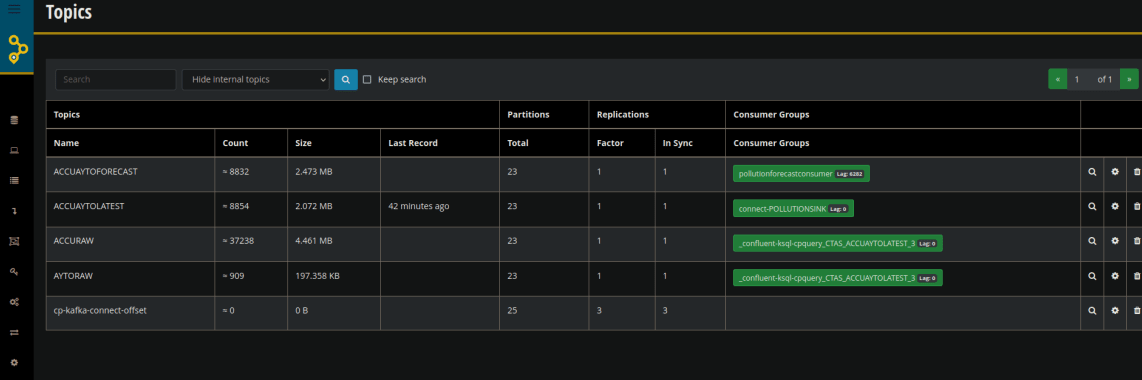Expand the Hide internal topics dropdown

pos(256,79)
